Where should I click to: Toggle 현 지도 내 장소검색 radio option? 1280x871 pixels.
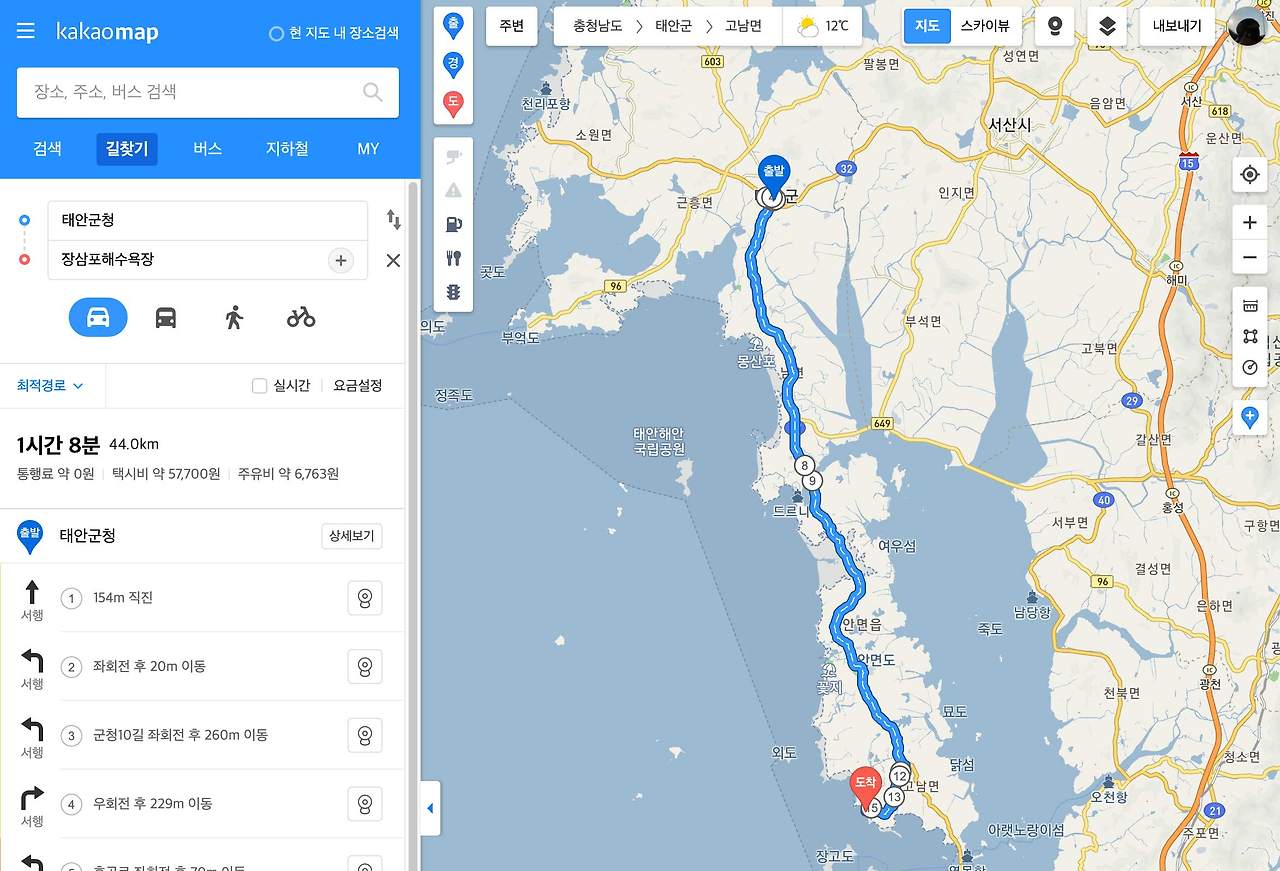click(277, 33)
